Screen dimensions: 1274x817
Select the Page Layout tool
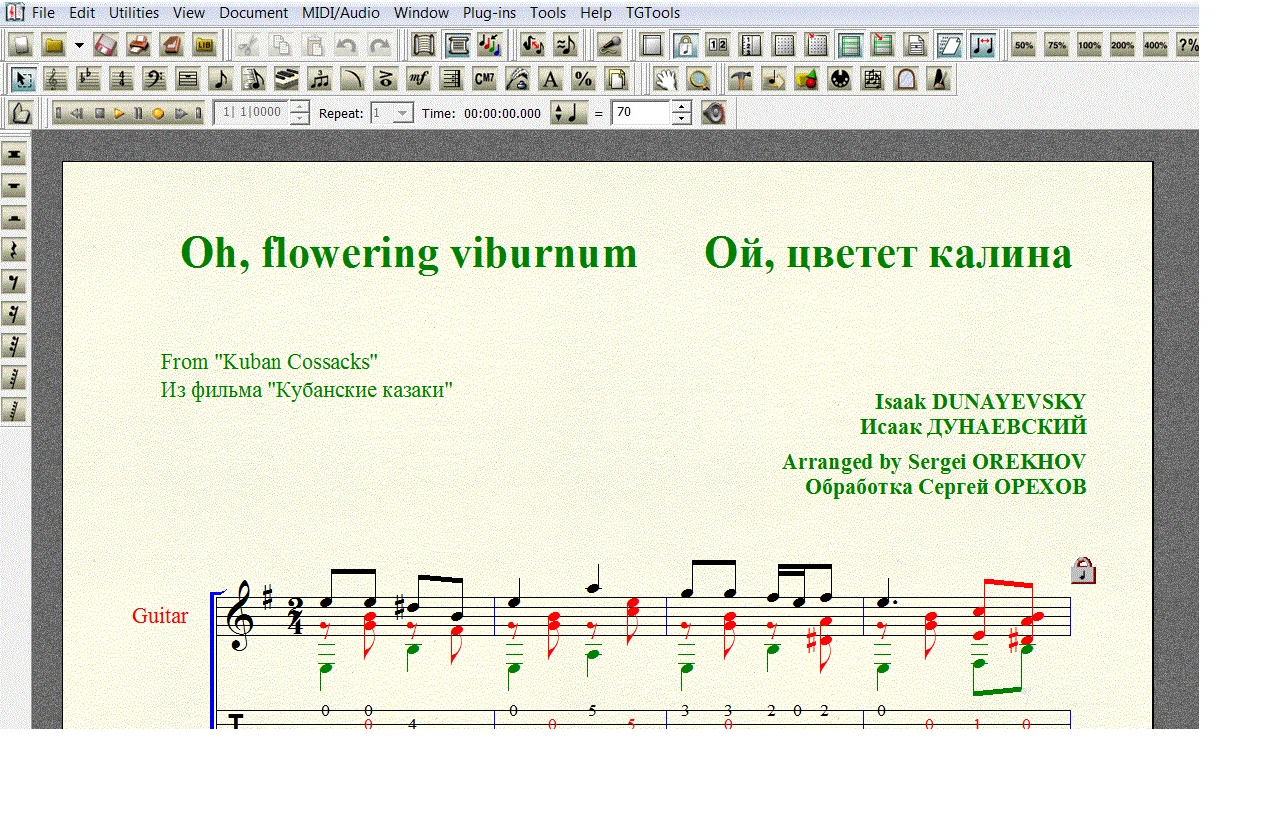coord(617,79)
